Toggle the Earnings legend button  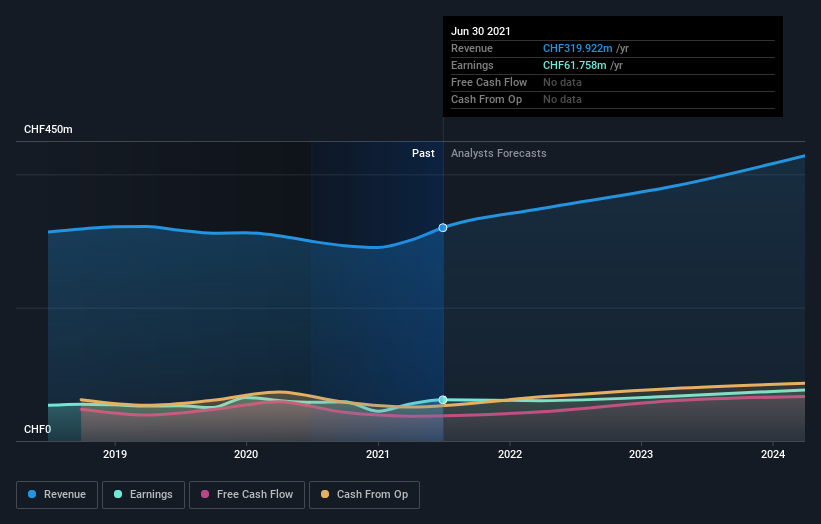click(143, 495)
